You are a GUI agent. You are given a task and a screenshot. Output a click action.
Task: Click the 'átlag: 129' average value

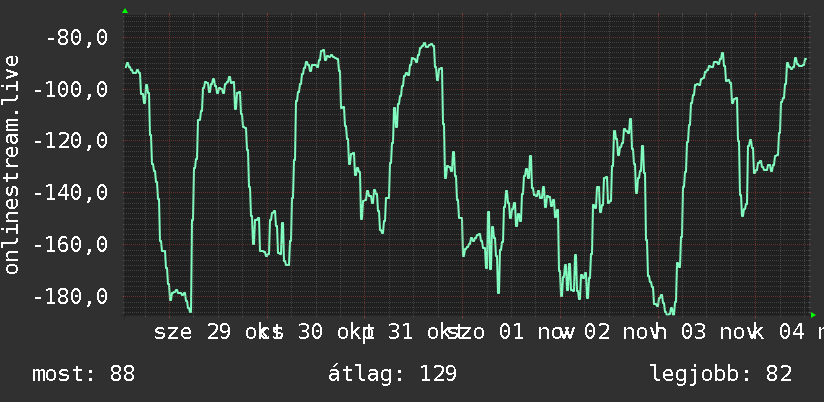point(393,374)
